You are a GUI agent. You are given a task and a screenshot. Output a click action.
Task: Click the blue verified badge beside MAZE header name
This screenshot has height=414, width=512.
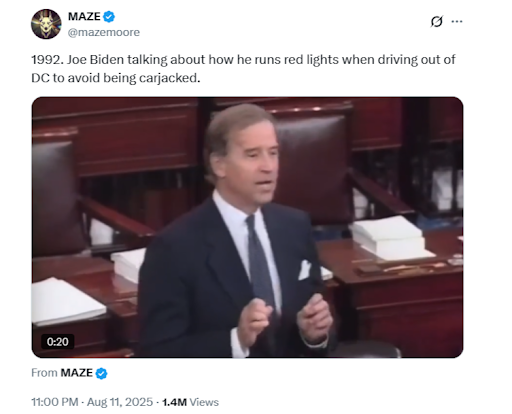point(109,17)
